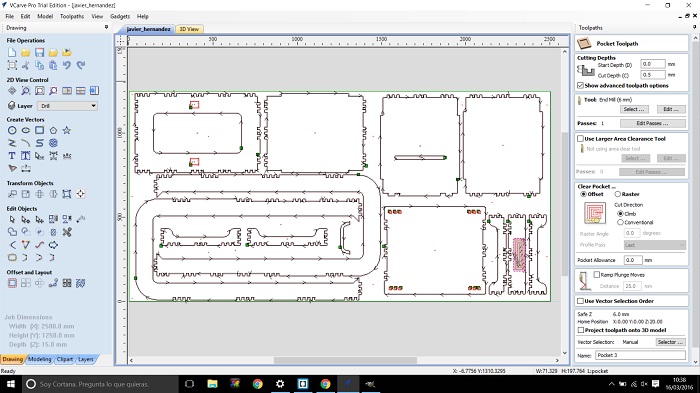Click the Redo arrow icon
700x393 pixels.
point(80,66)
